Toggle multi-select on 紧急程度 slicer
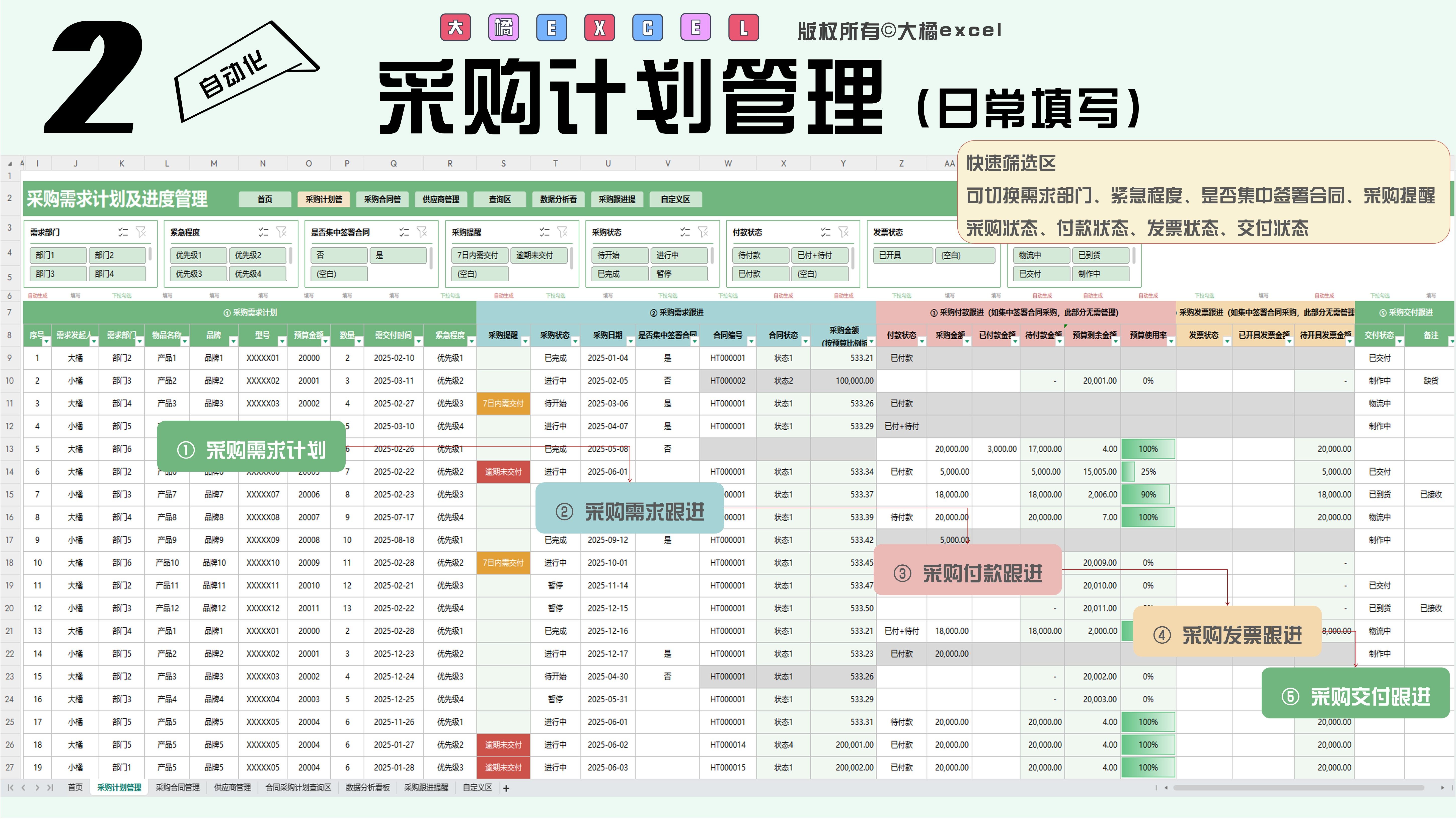 pos(263,232)
